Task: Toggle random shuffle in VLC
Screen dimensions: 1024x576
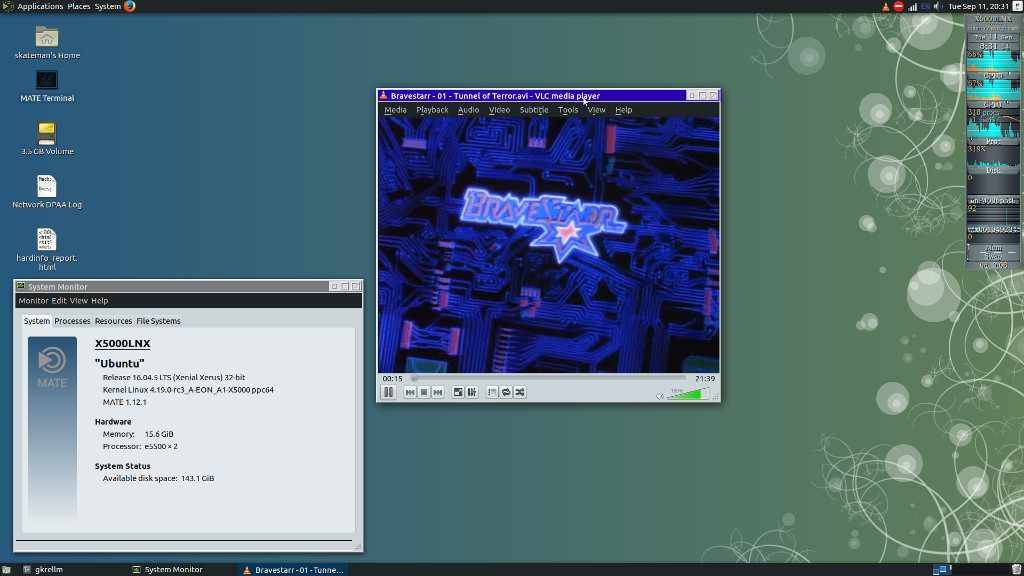Action: pyautogui.click(x=520, y=392)
